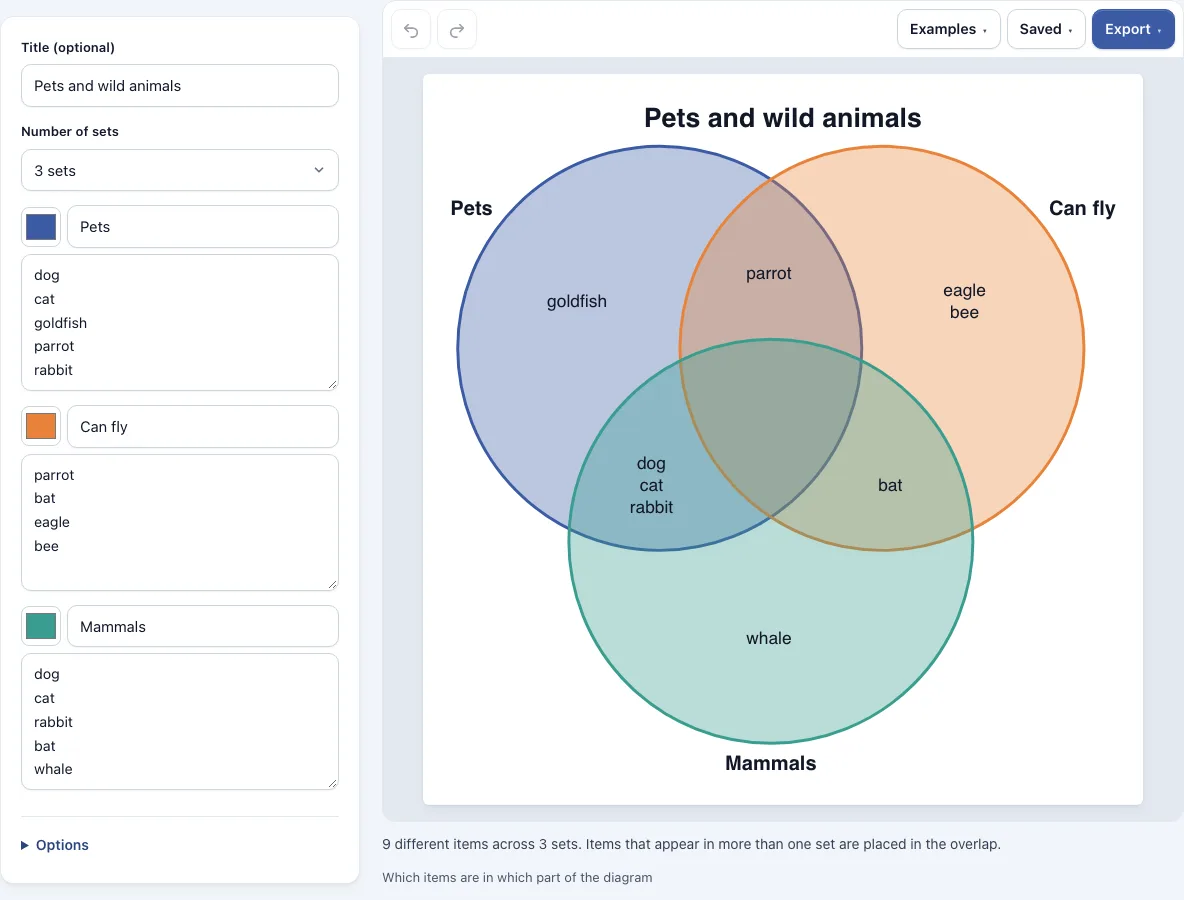Image resolution: width=1184 pixels, height=900 pixels.
Task: Click the Can fly items text area
Action: [x=180, y=522]
